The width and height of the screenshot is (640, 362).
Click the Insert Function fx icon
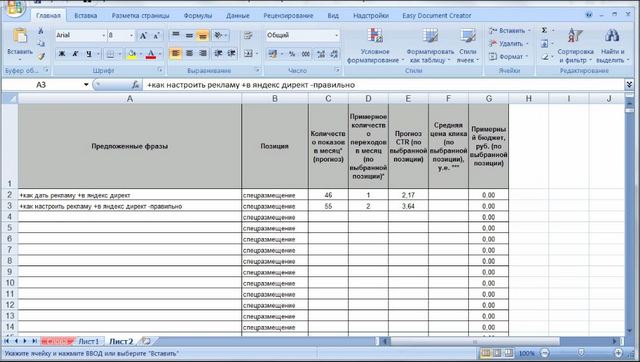(x=136, y=85)
